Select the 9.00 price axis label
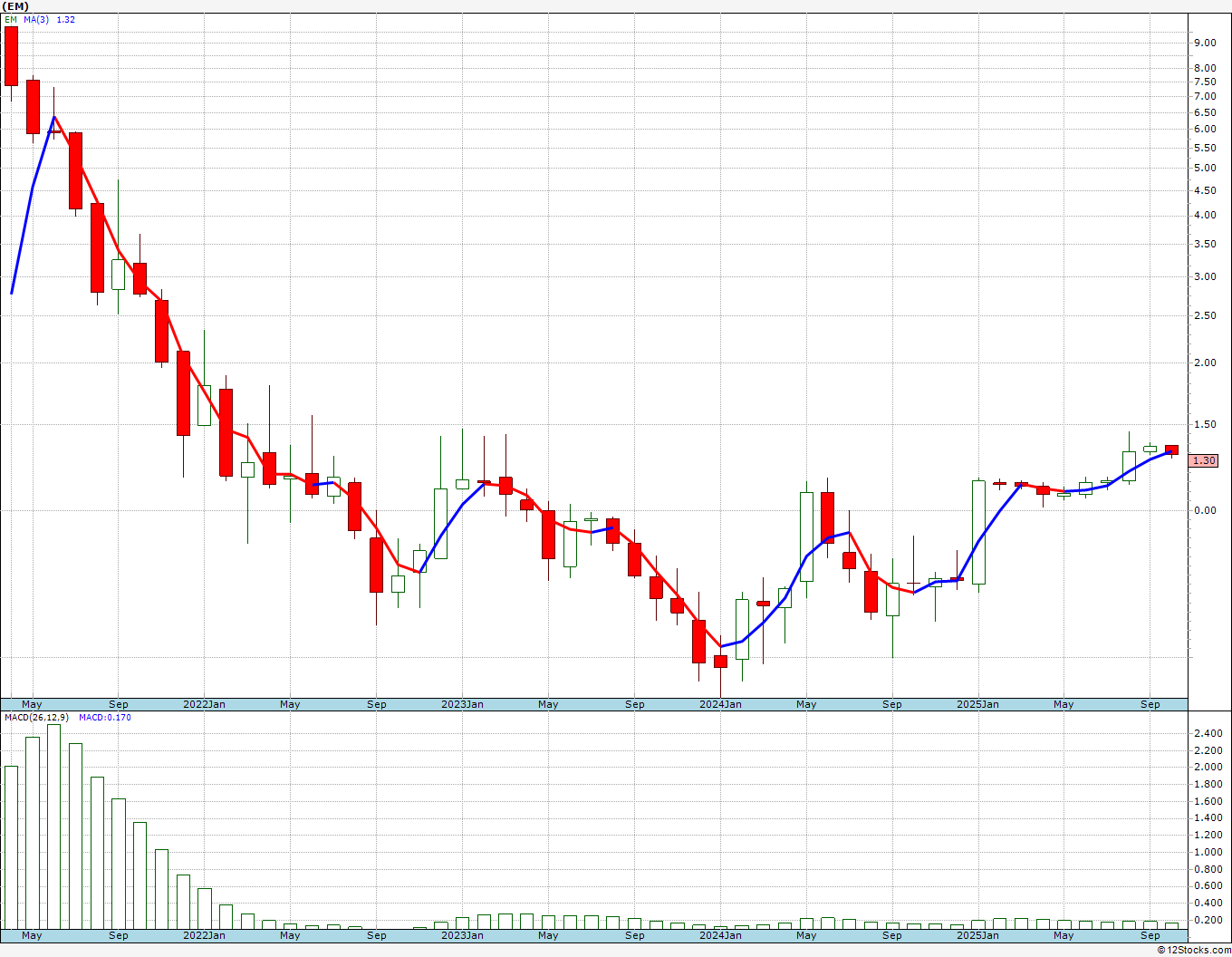Screen dimensions: 1232x957 pos(1204,43)
